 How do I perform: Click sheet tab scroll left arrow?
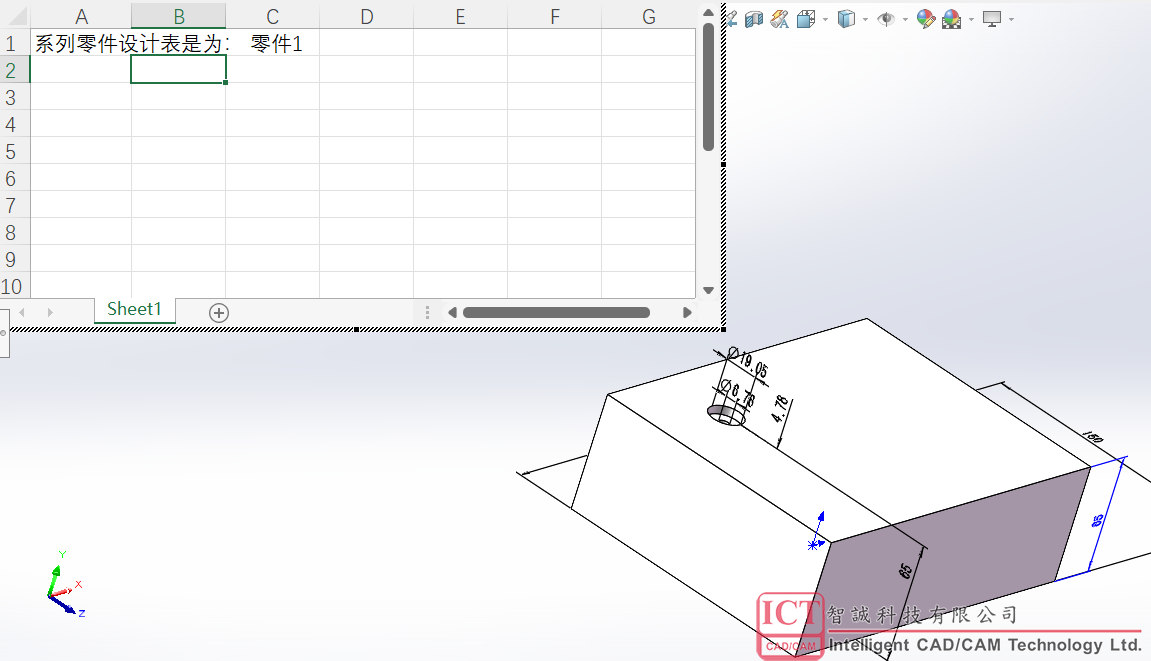pyautogui.click(x=23, y=313)
